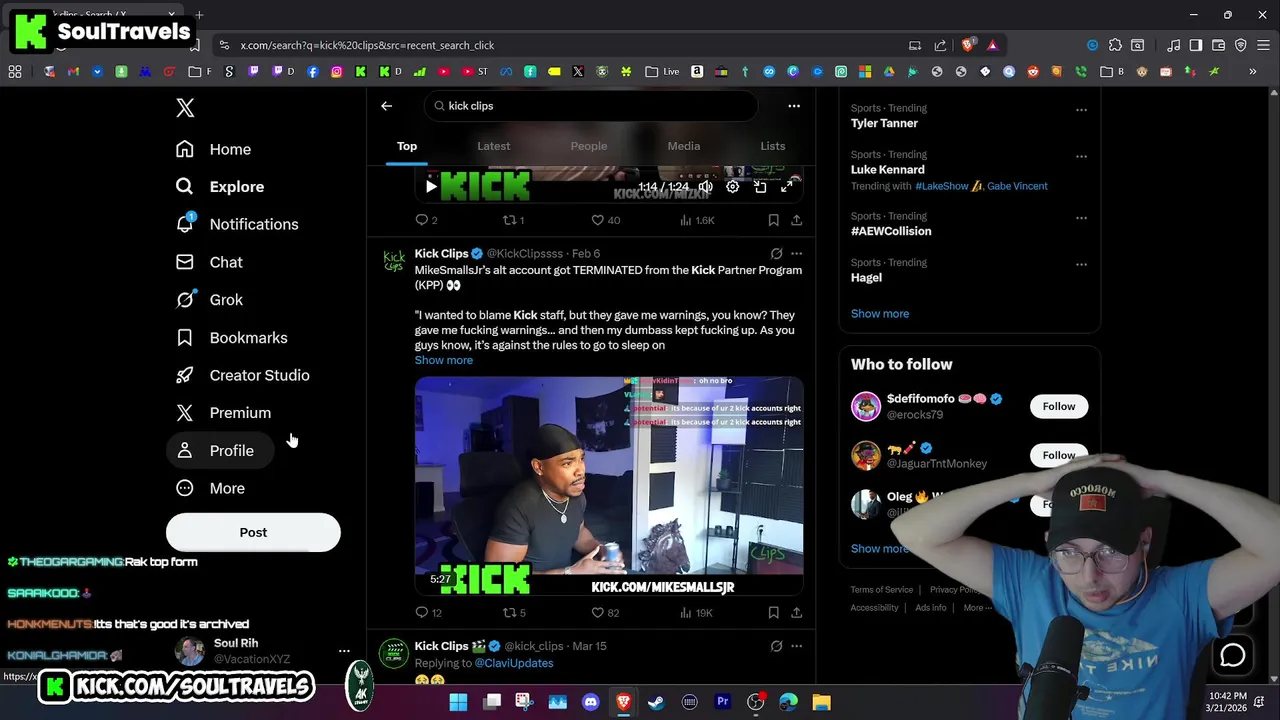The image size is (1280, 720).
Task: Open options for the Hagel trend
Action: pyautogui.click(x=1081, y=264)
